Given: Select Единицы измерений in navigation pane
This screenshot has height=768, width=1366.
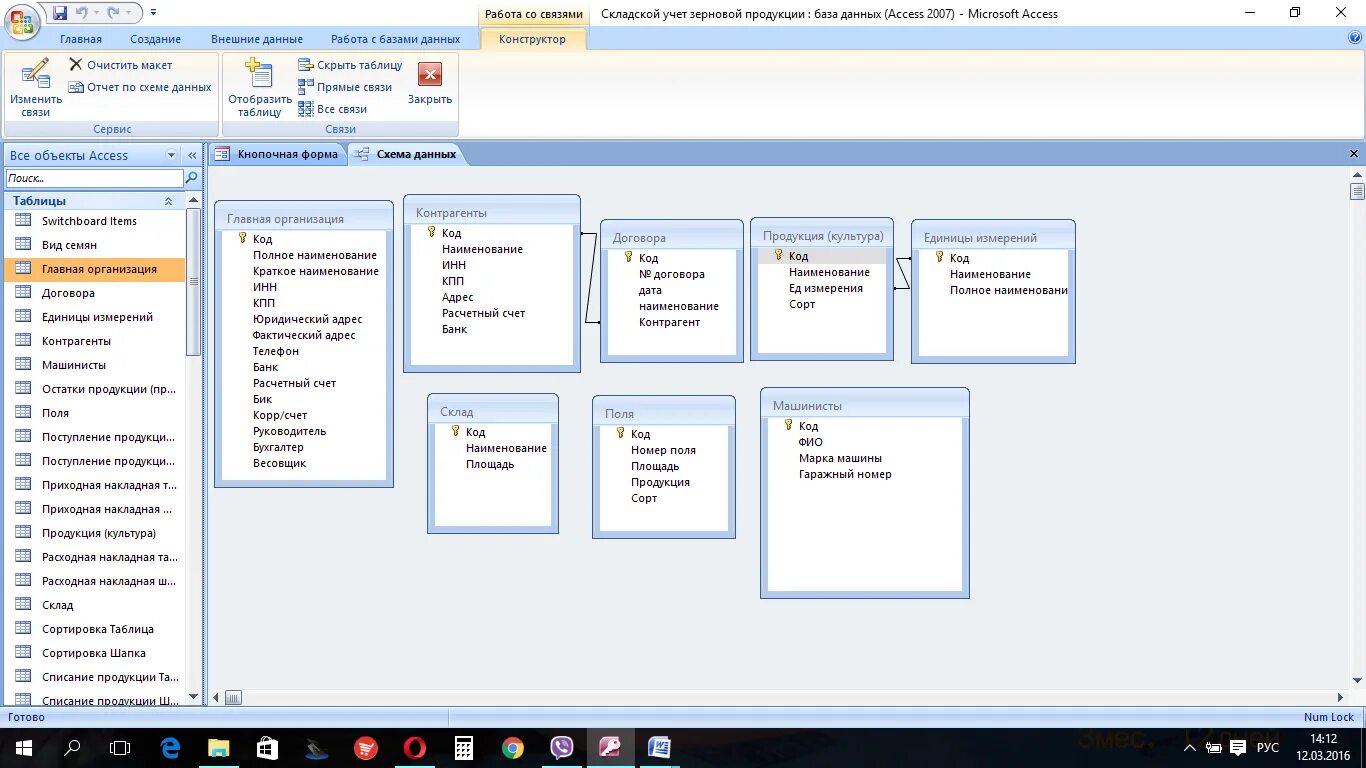Looking at the screenshot, I should coord(95,317).
